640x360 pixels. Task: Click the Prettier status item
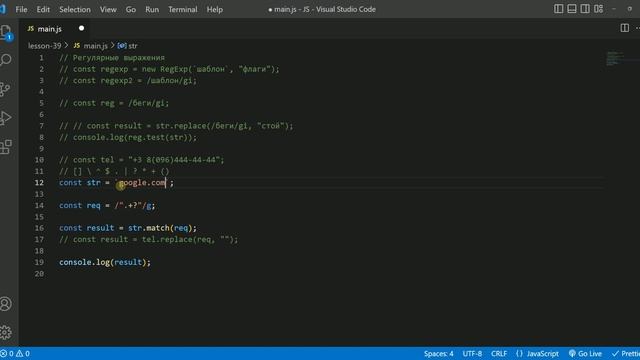pos(626,353)
